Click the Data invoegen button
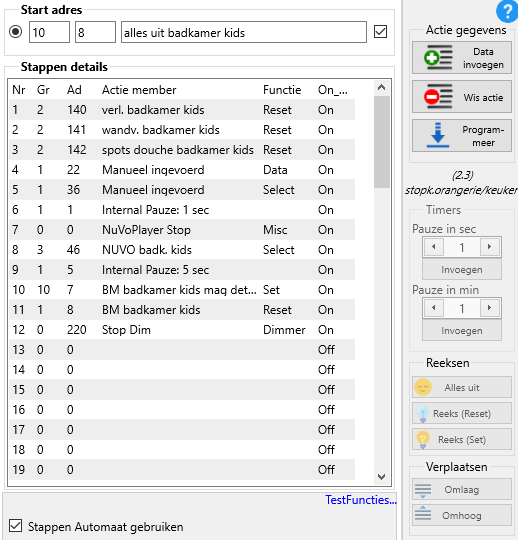This screenshot has height=540, width=518. pyautogui.click(x=462, y=58)
